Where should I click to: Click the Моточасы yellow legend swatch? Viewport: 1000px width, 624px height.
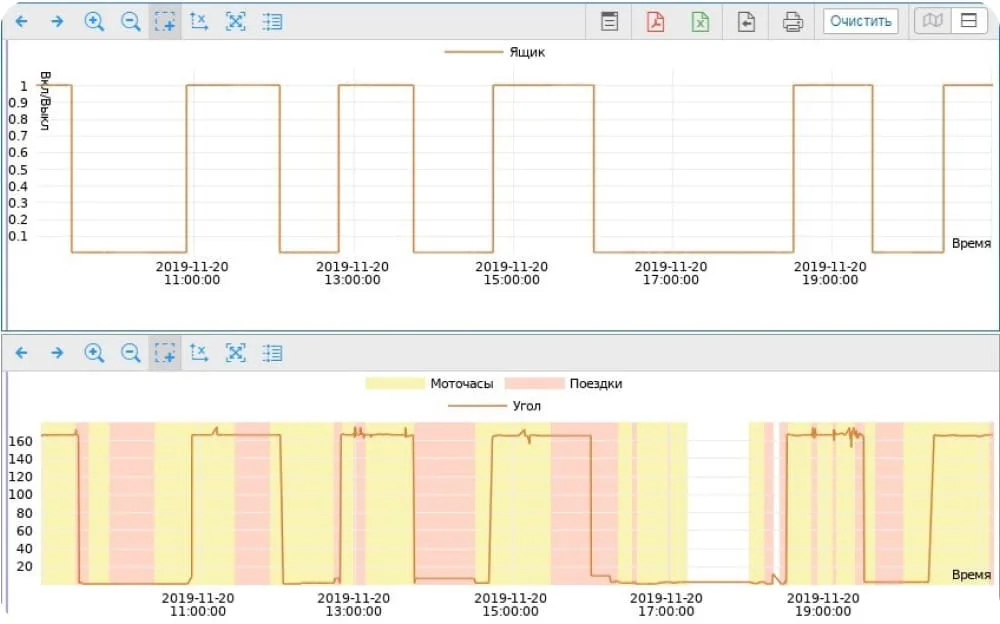click(395, 383)
